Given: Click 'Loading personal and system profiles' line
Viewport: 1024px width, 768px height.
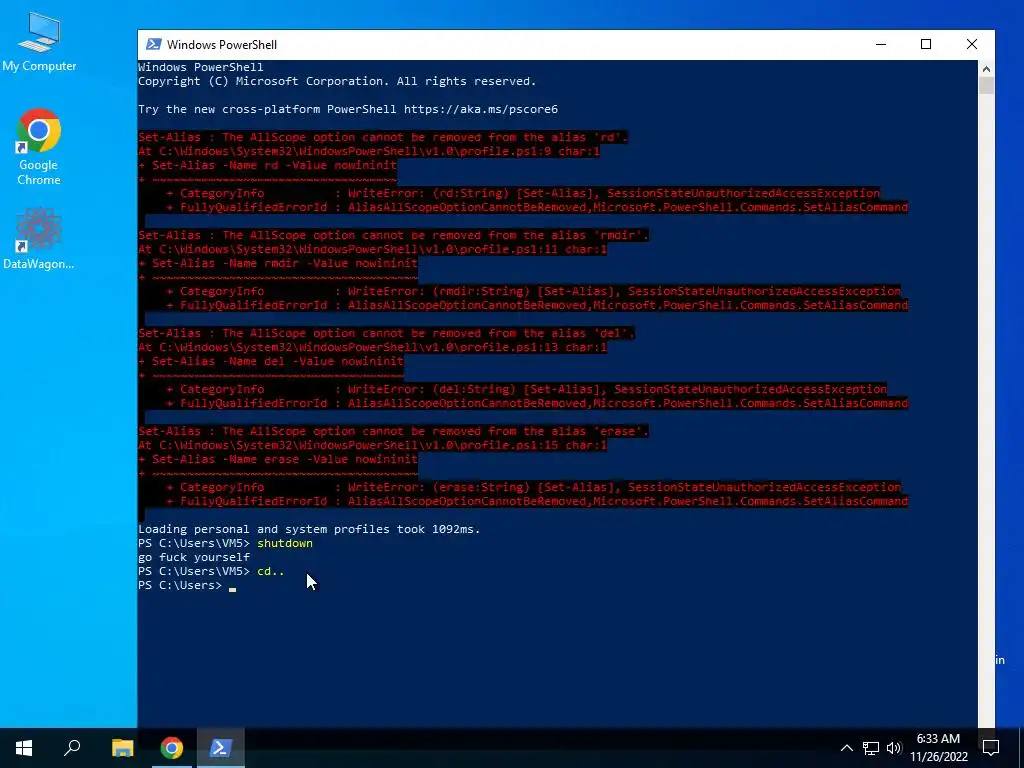Looking at the screenshot, I should coord(309,529).
